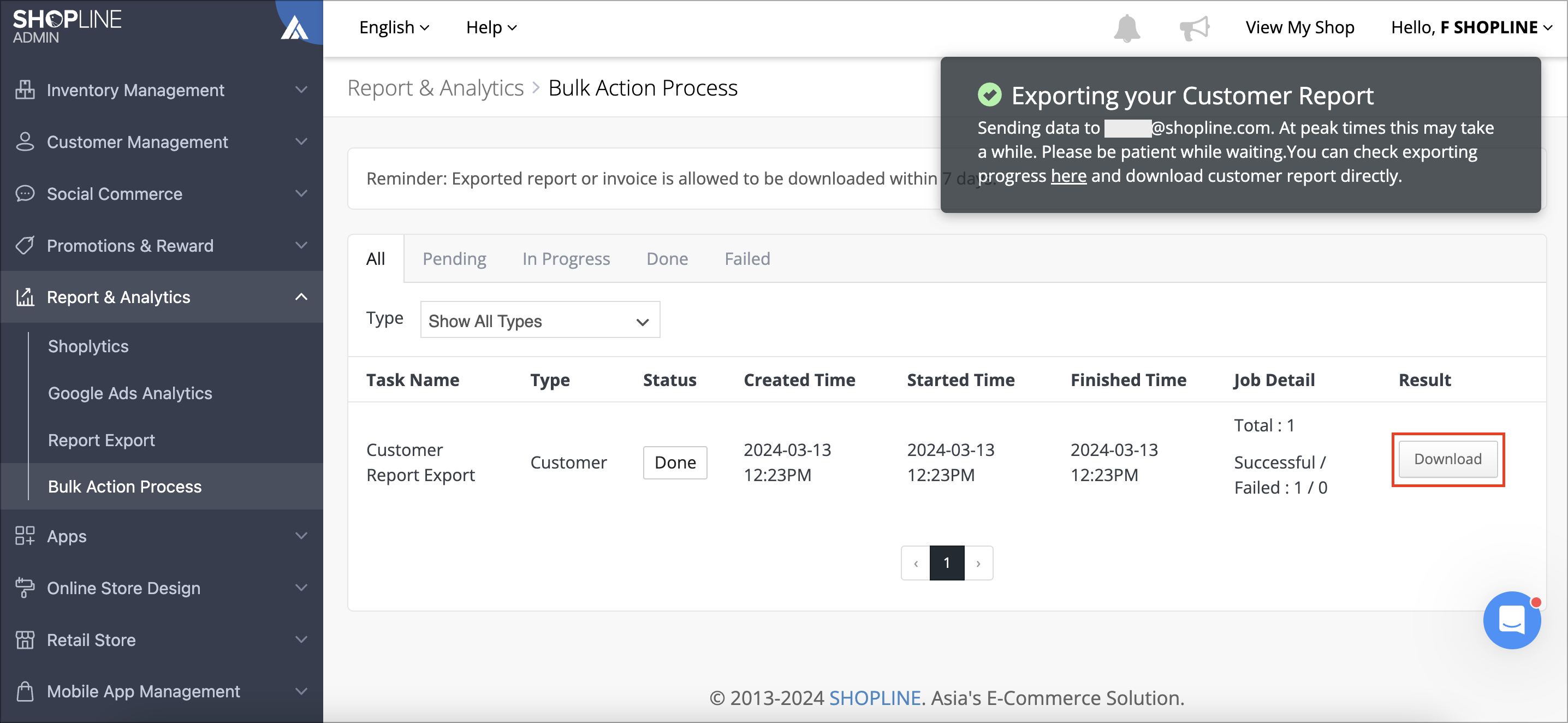
Task: Click the Bulk Action Process page title
Action: point(643,87)
